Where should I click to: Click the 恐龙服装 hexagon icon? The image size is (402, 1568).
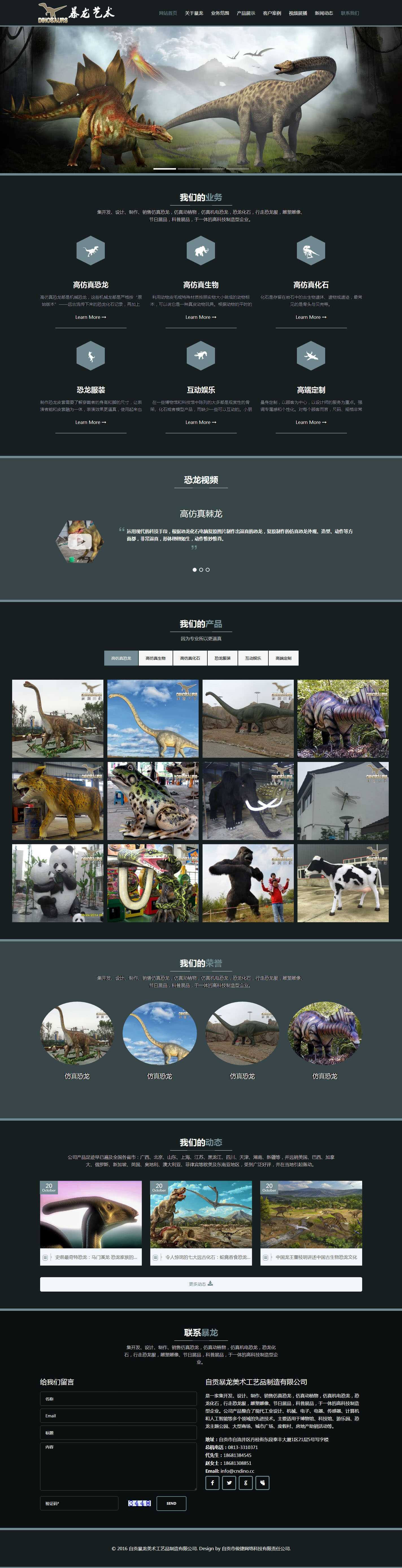[91, 356]
